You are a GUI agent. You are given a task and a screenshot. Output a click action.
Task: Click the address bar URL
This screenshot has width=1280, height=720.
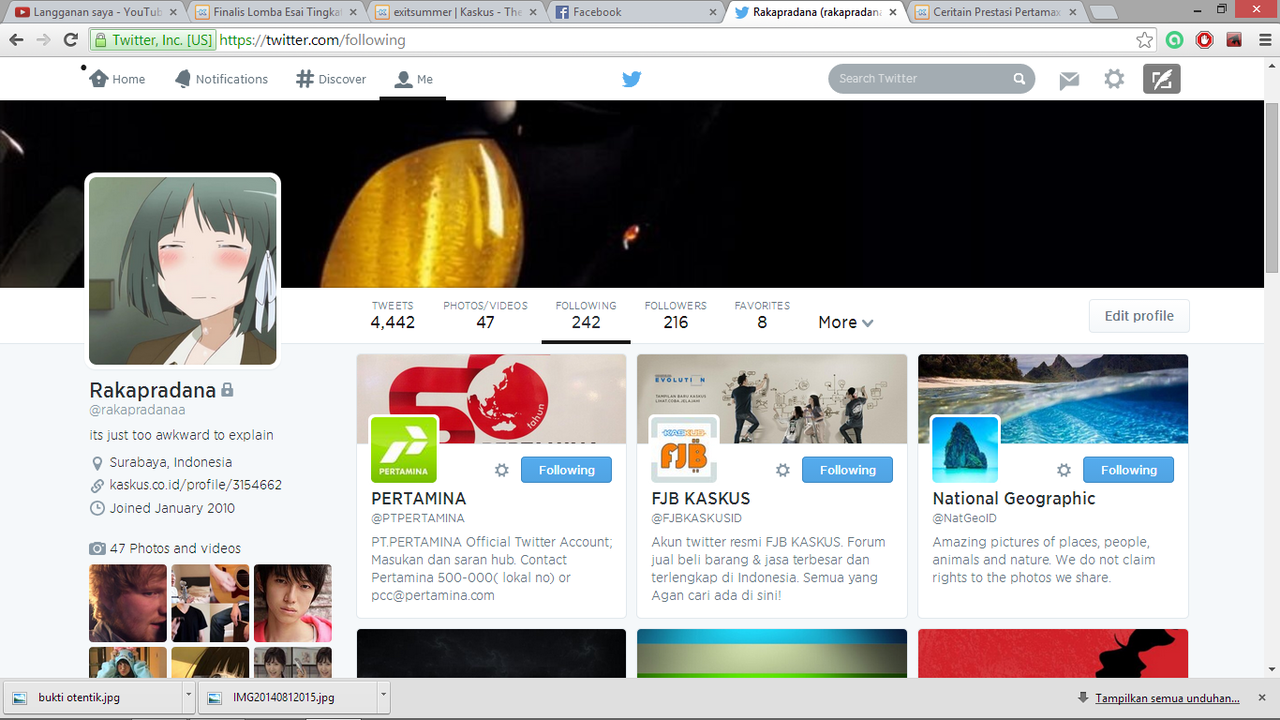312,40
